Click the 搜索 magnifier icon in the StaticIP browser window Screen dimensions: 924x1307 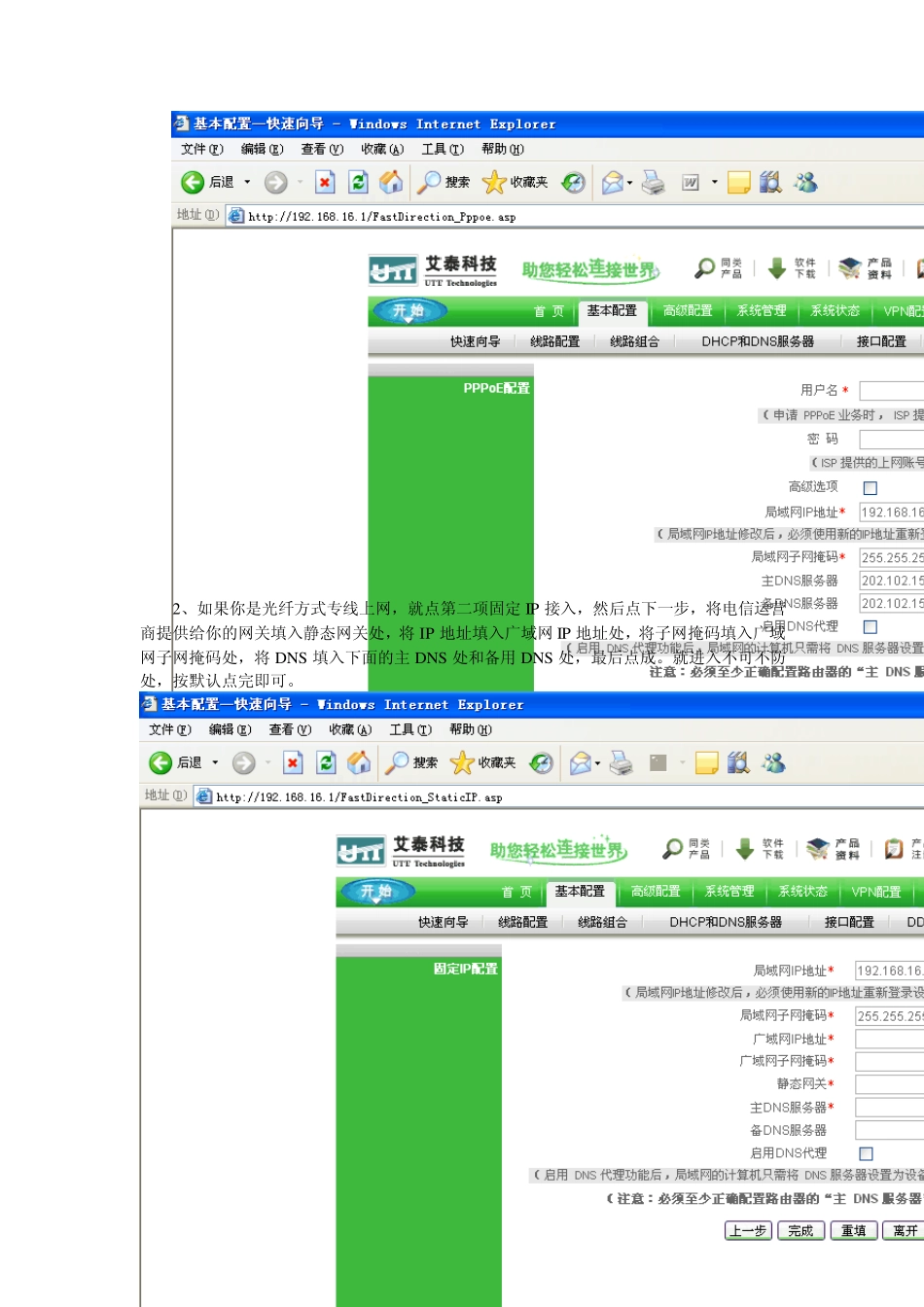(x=397, y=762)
